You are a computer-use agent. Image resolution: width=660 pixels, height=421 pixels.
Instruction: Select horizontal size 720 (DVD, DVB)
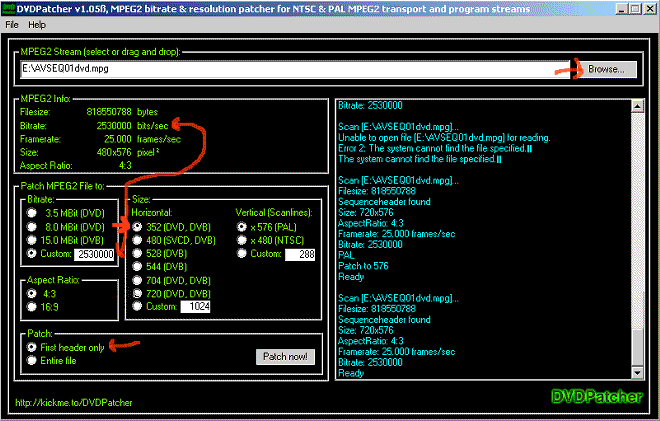pos(137,293)
